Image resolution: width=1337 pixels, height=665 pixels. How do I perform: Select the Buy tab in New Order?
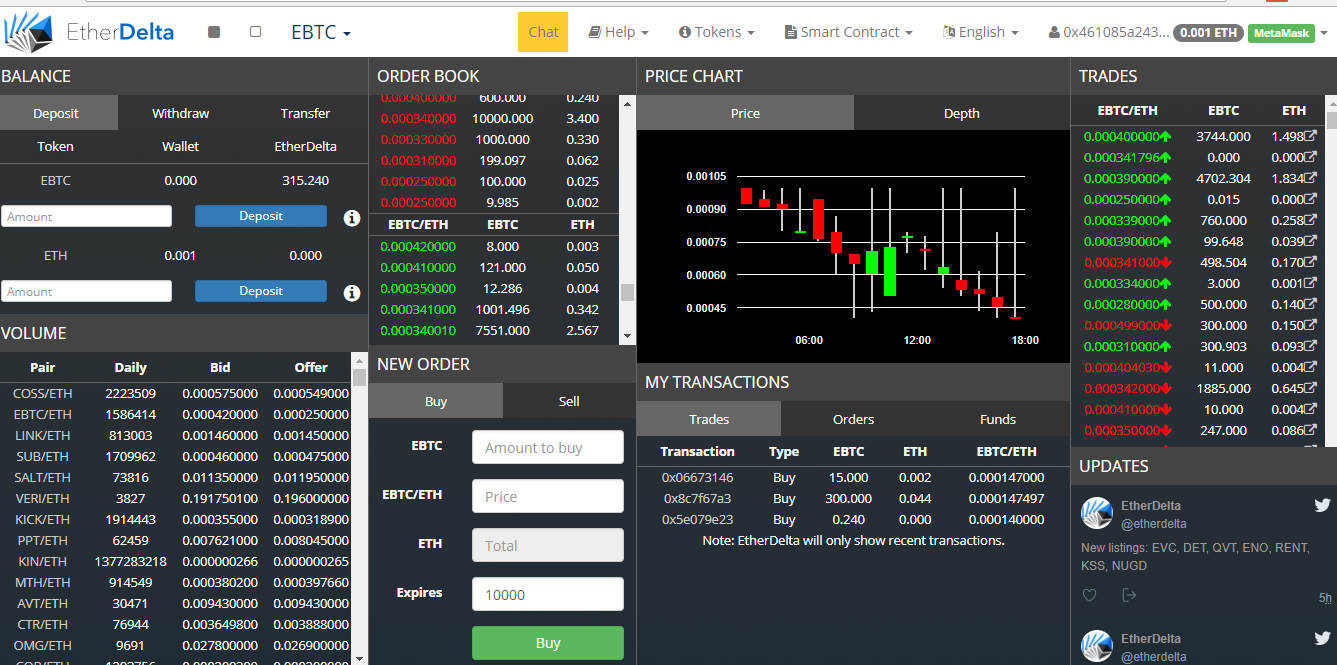pyautogui.click(x=436, y=401)
